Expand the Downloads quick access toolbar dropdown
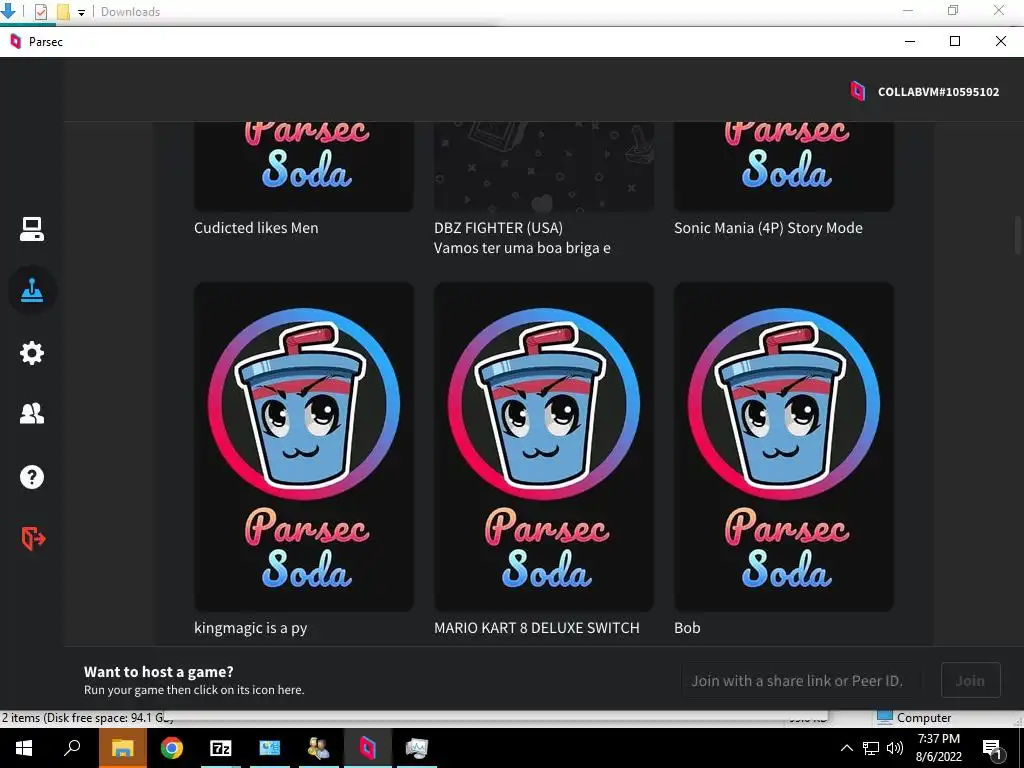This screenshot has width=1024, height=768. pos(82,12)
